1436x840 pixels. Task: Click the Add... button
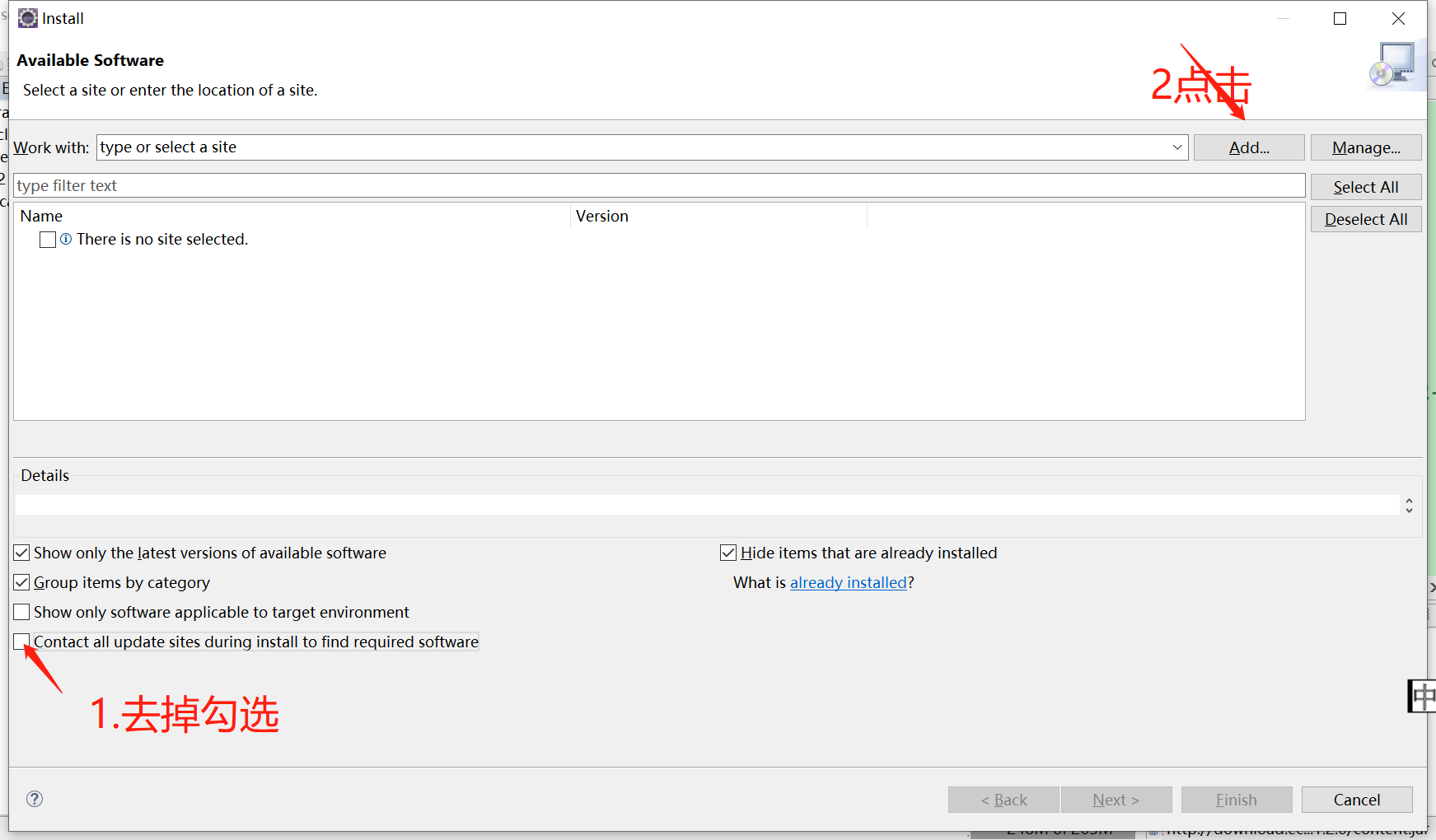[1249, 147]
